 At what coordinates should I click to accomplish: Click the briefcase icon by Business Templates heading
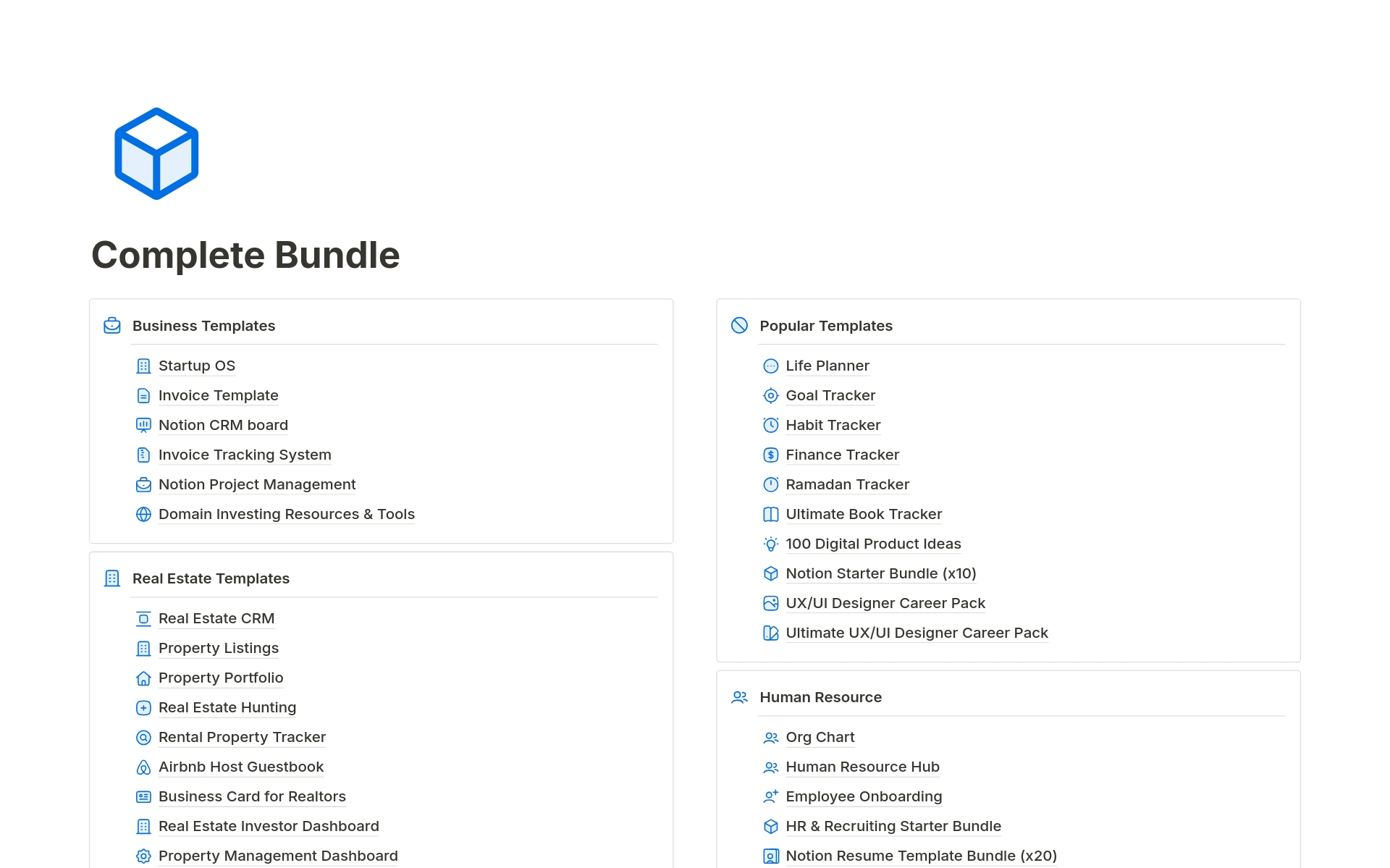[112, 326]
